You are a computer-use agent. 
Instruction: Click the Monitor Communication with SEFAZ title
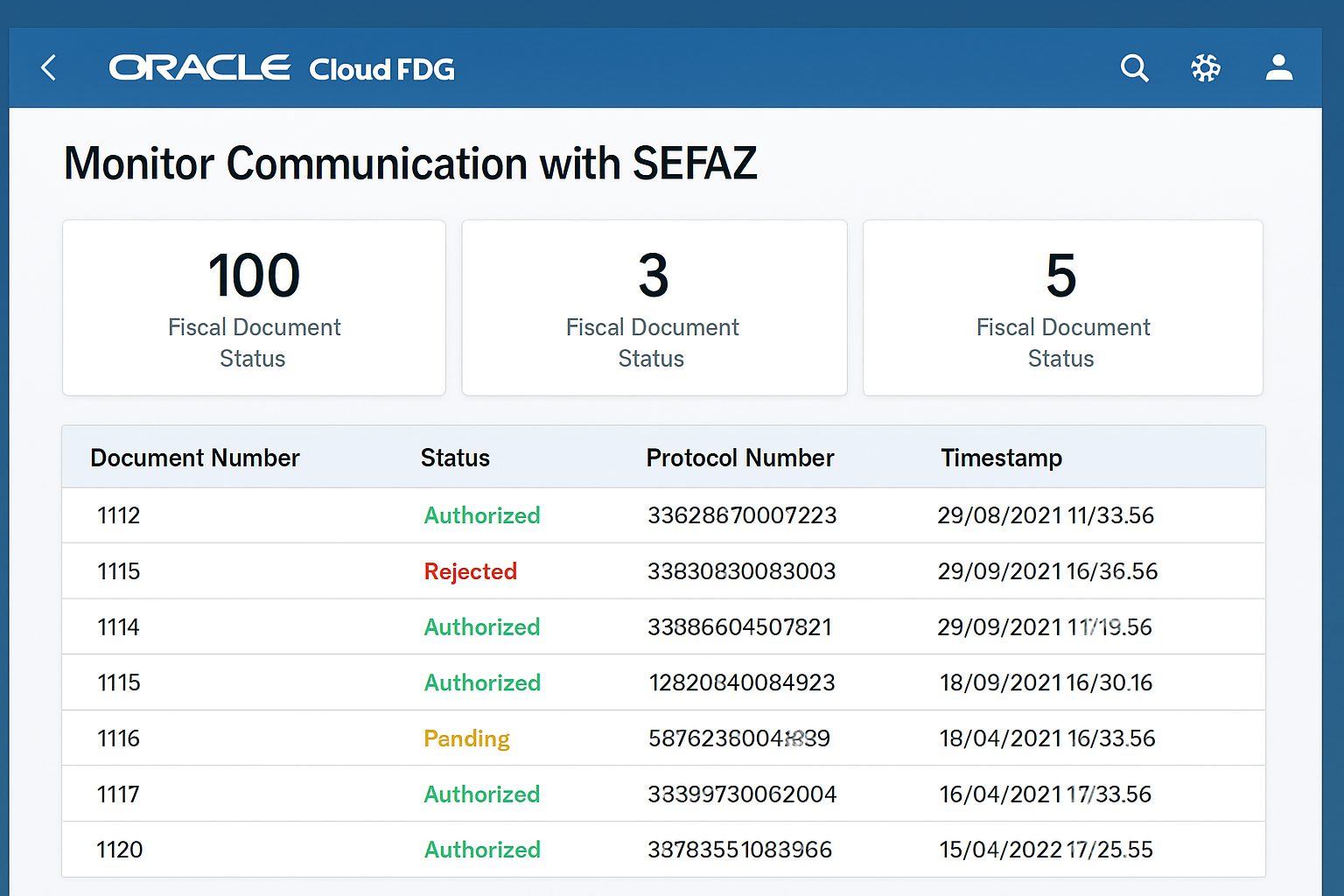tap(410, 163)
